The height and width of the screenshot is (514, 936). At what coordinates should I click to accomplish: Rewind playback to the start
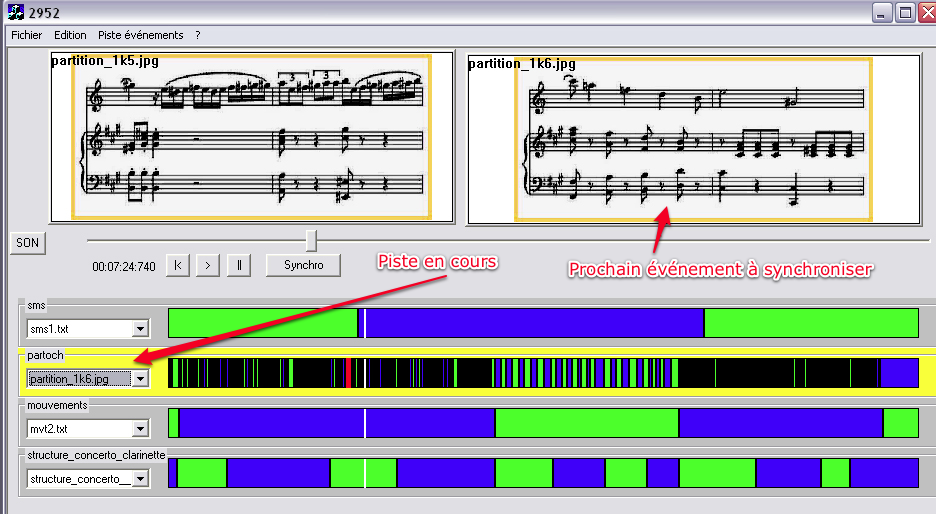click(178, 265)
